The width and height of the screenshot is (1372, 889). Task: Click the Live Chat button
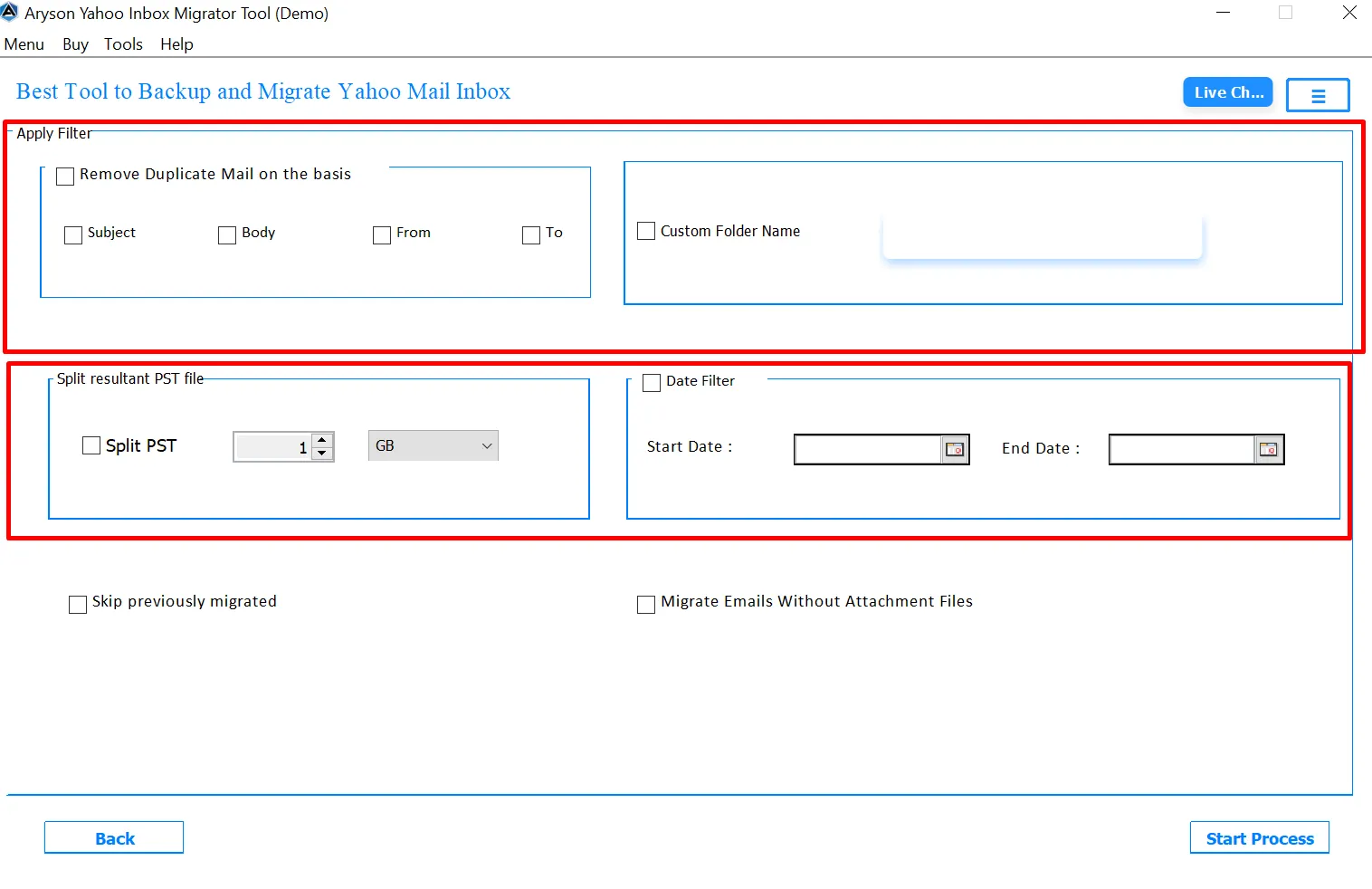[1228, 92]
